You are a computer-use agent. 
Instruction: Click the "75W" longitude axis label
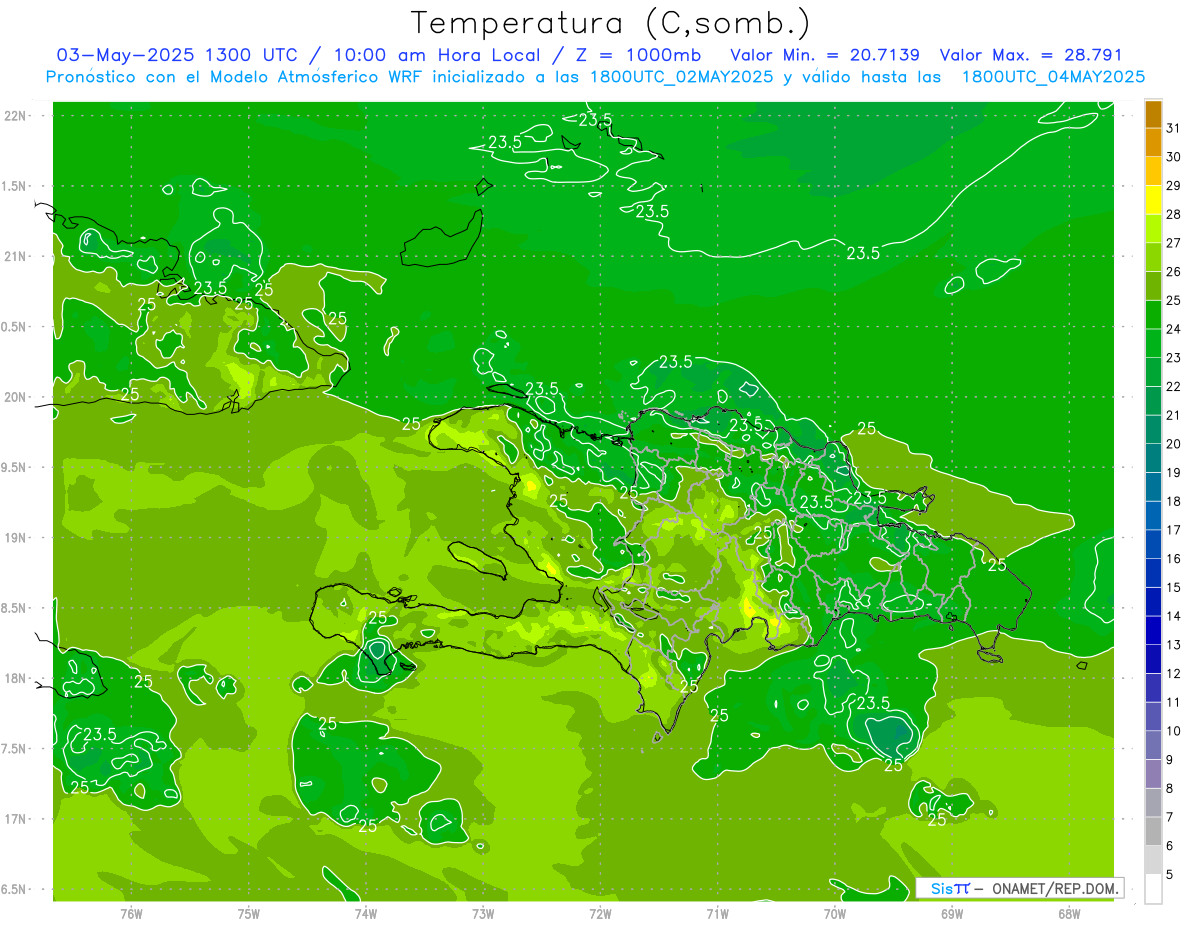(x=249, y=913)
